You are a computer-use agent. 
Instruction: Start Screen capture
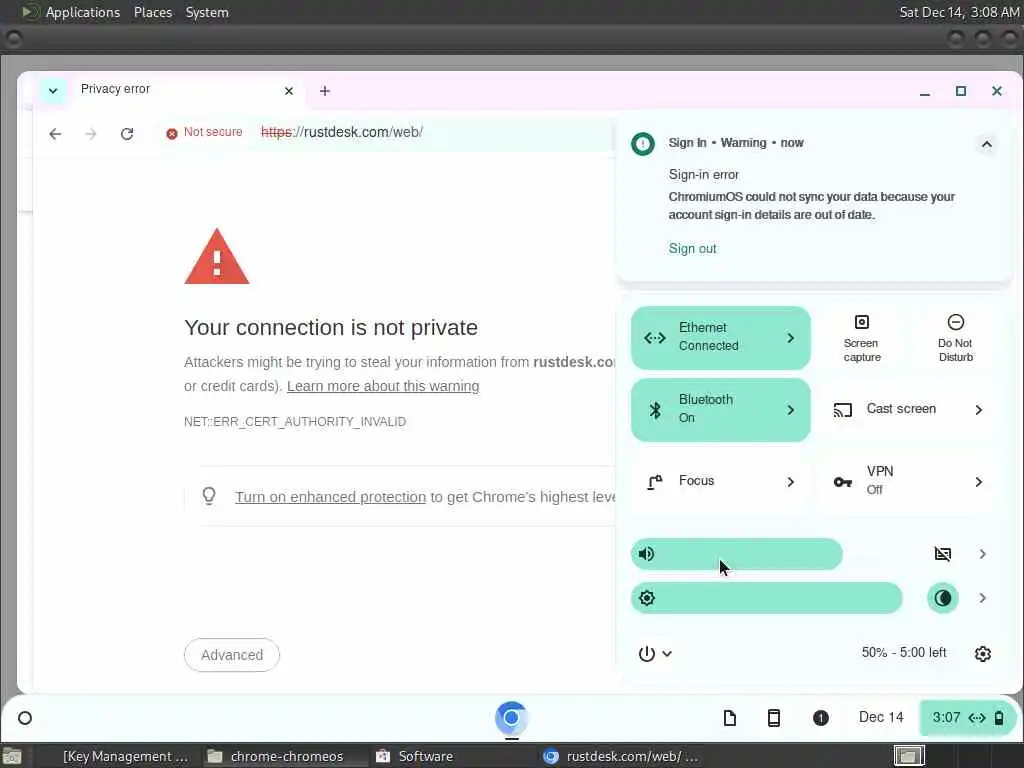861,338
